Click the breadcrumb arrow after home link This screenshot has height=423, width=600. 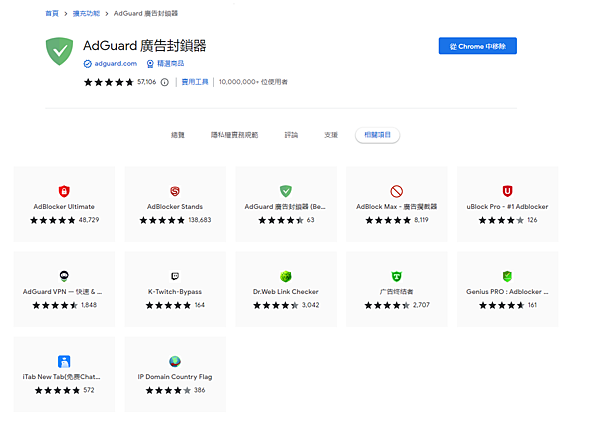[x=66, y=14]
